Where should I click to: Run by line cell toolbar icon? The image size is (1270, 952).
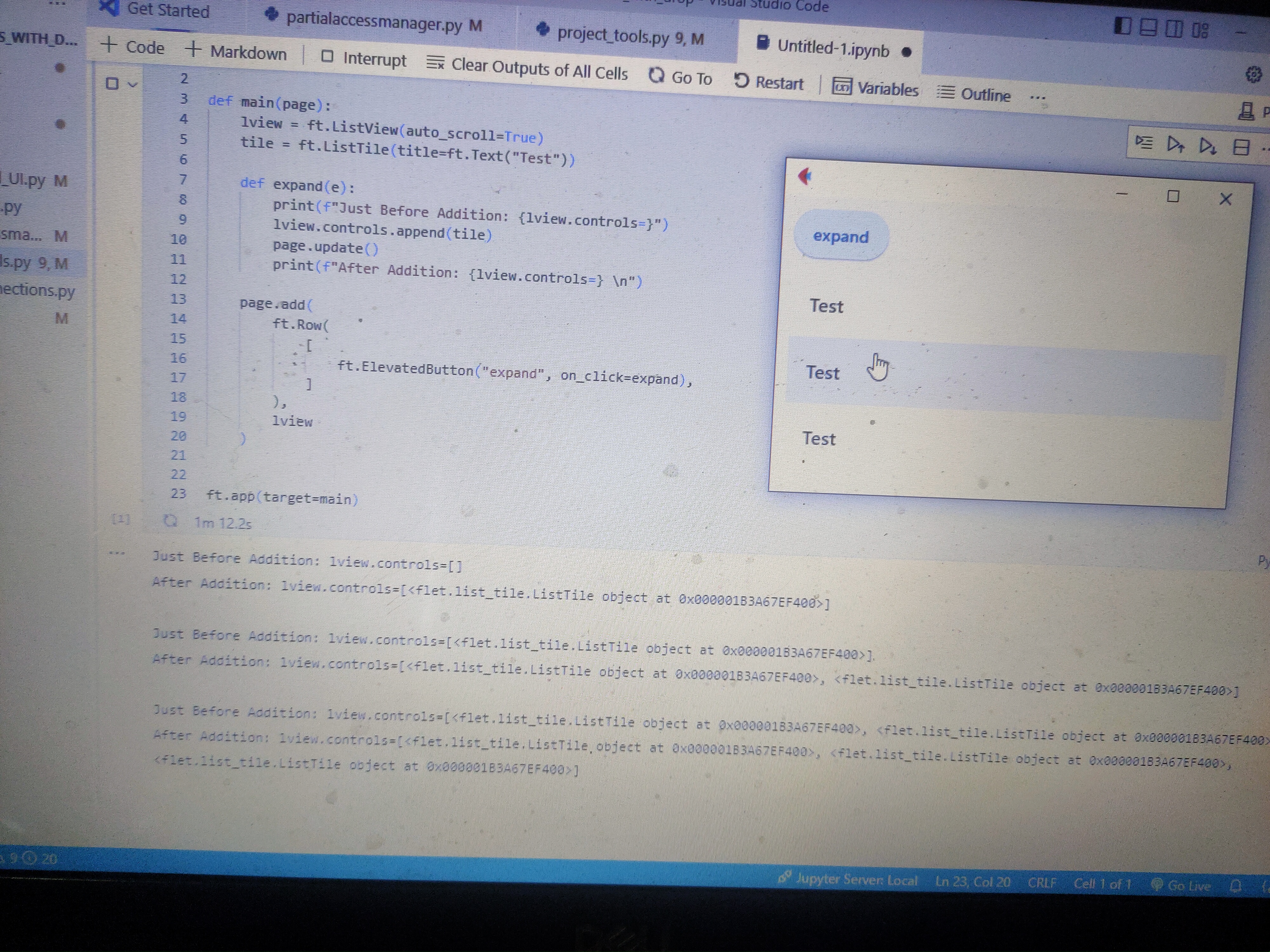pyautogui.click(x=1144, y=142)
